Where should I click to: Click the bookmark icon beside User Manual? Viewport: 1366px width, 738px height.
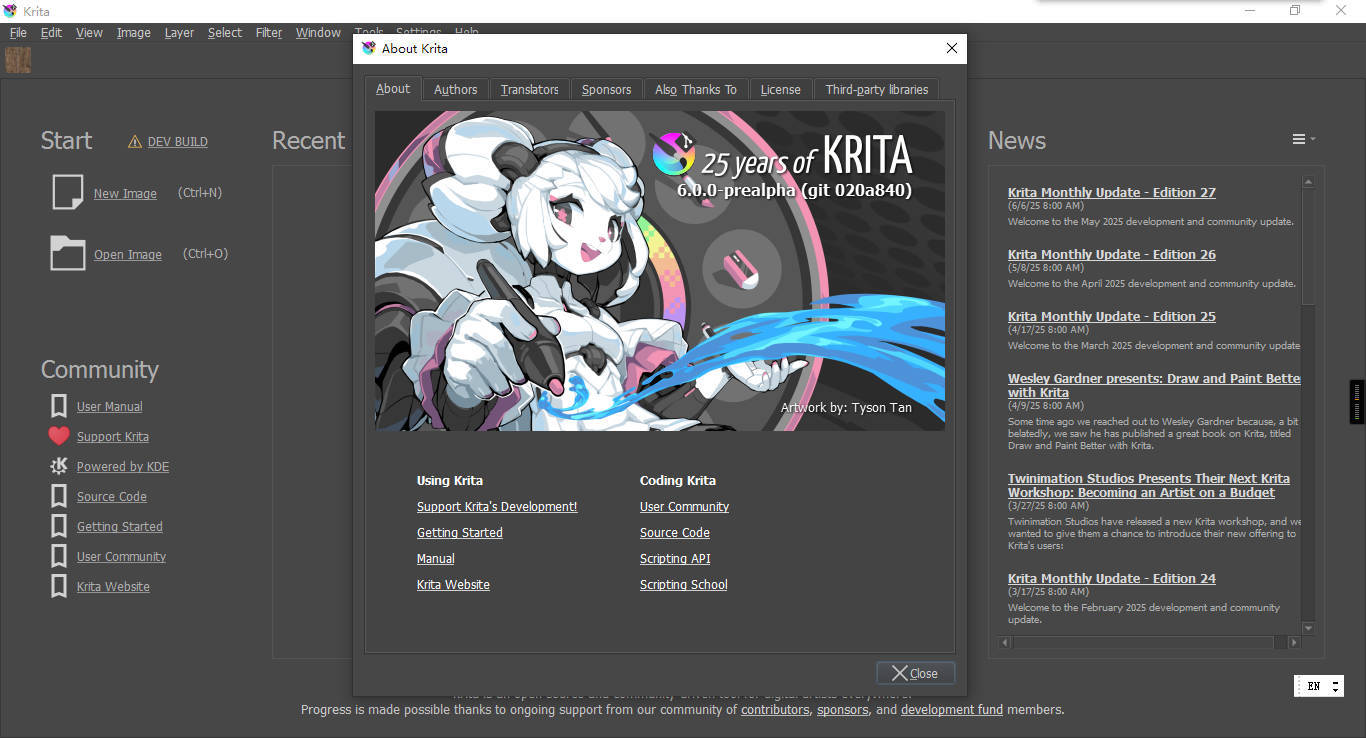59,406
